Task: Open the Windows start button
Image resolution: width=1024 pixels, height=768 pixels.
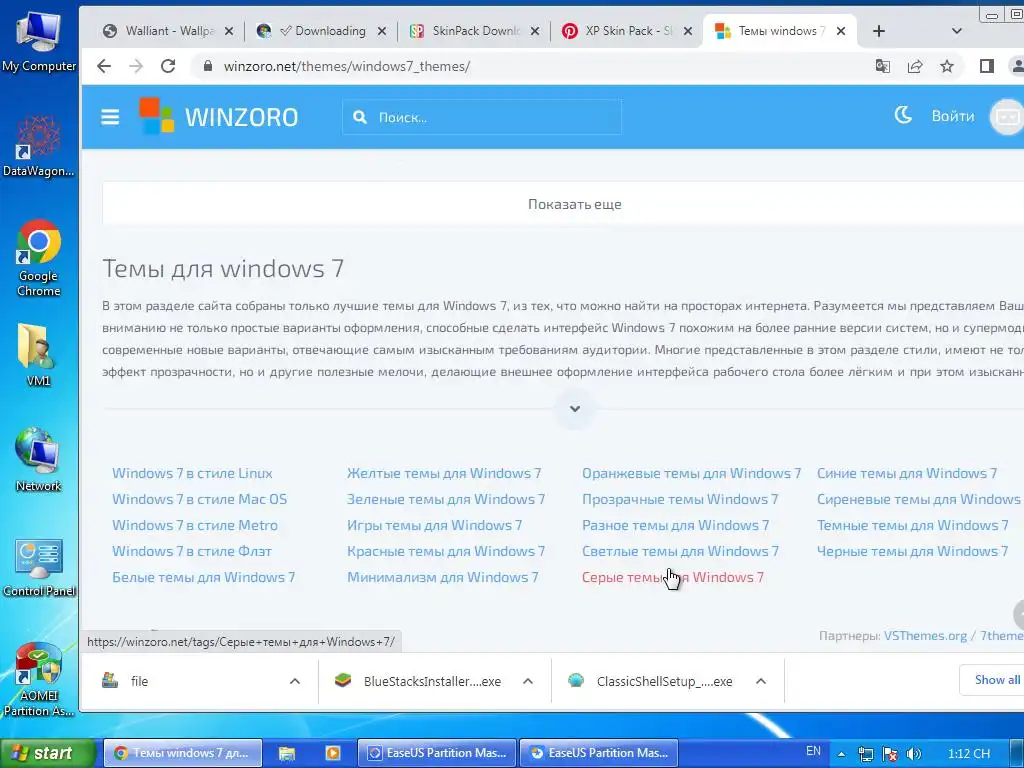Action: [48, 753]
